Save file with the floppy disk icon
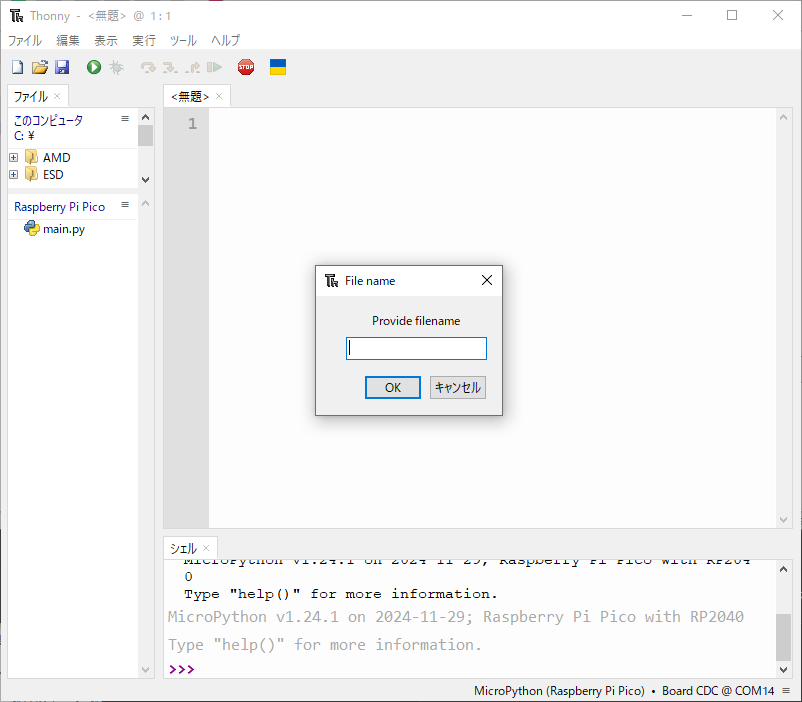 pos(62,67)
